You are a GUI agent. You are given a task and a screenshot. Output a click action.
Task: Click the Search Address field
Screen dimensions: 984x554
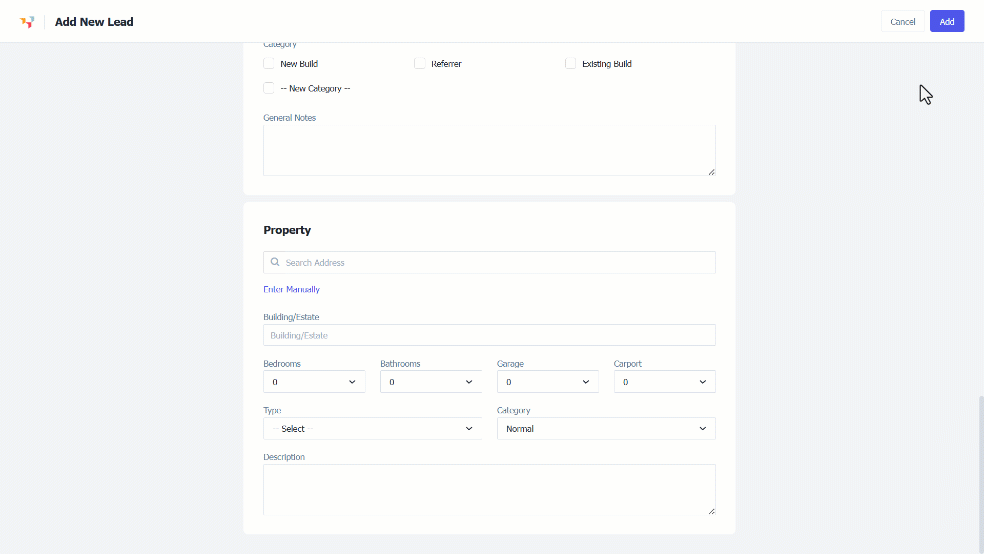[x=489, y=262]
